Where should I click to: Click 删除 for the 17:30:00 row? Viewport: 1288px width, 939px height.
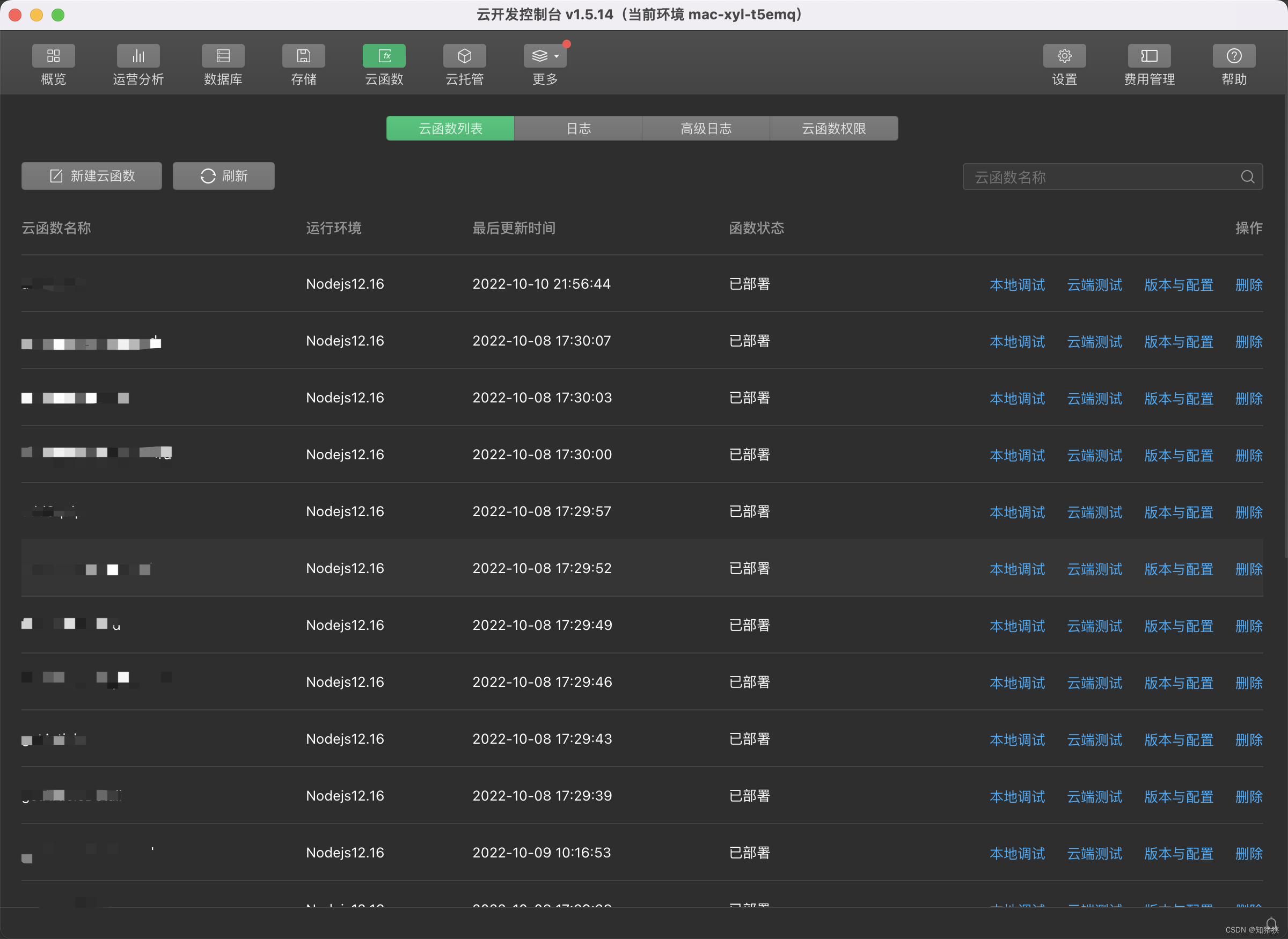click(x=1249, y=456)
